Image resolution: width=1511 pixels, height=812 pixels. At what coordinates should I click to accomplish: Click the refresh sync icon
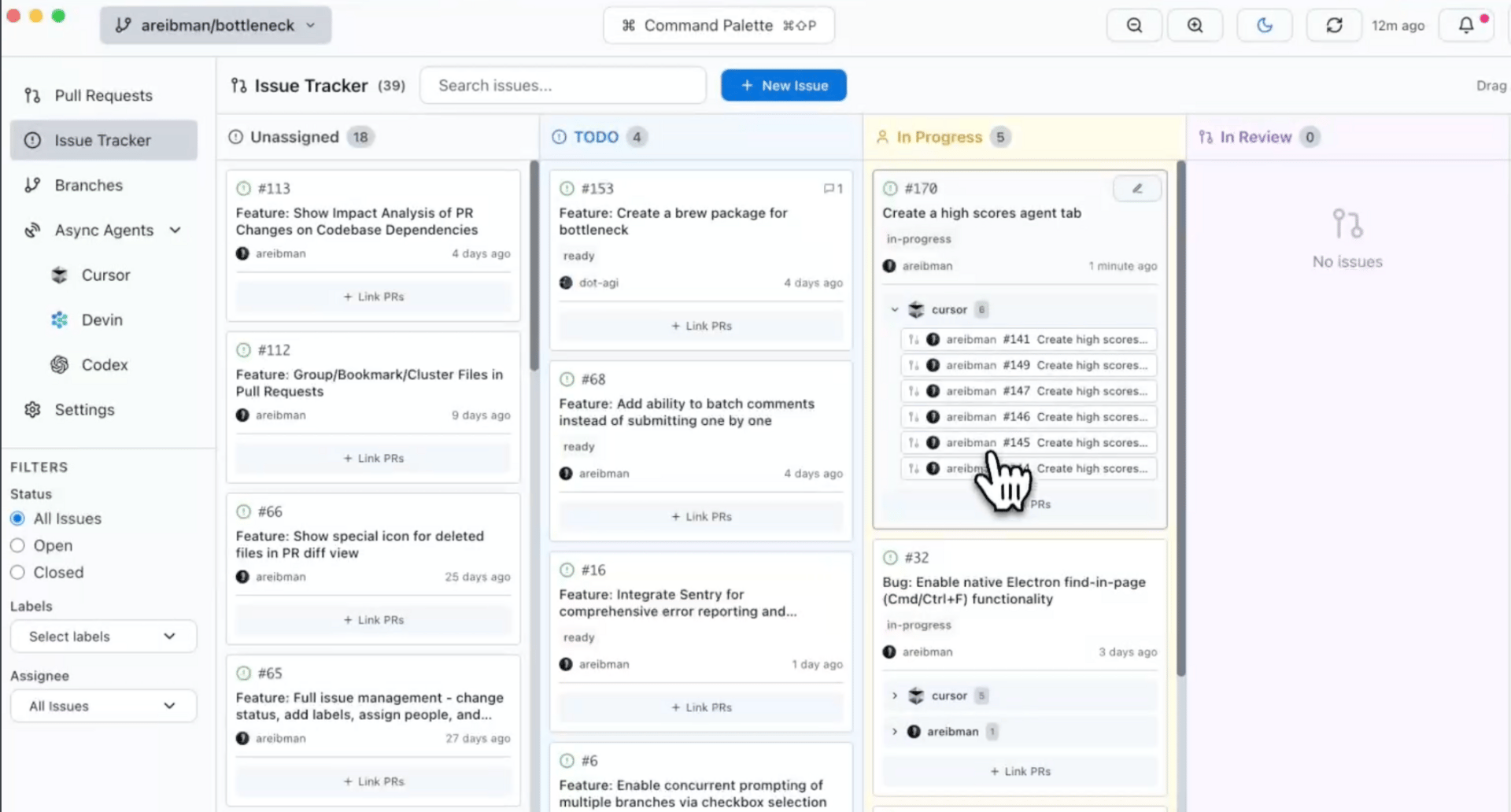pos(1335,25)
